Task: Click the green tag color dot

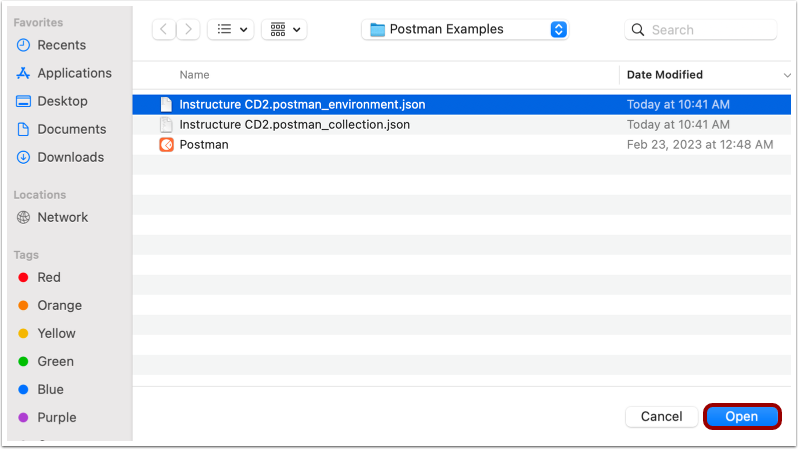Action: coord(23,361)
